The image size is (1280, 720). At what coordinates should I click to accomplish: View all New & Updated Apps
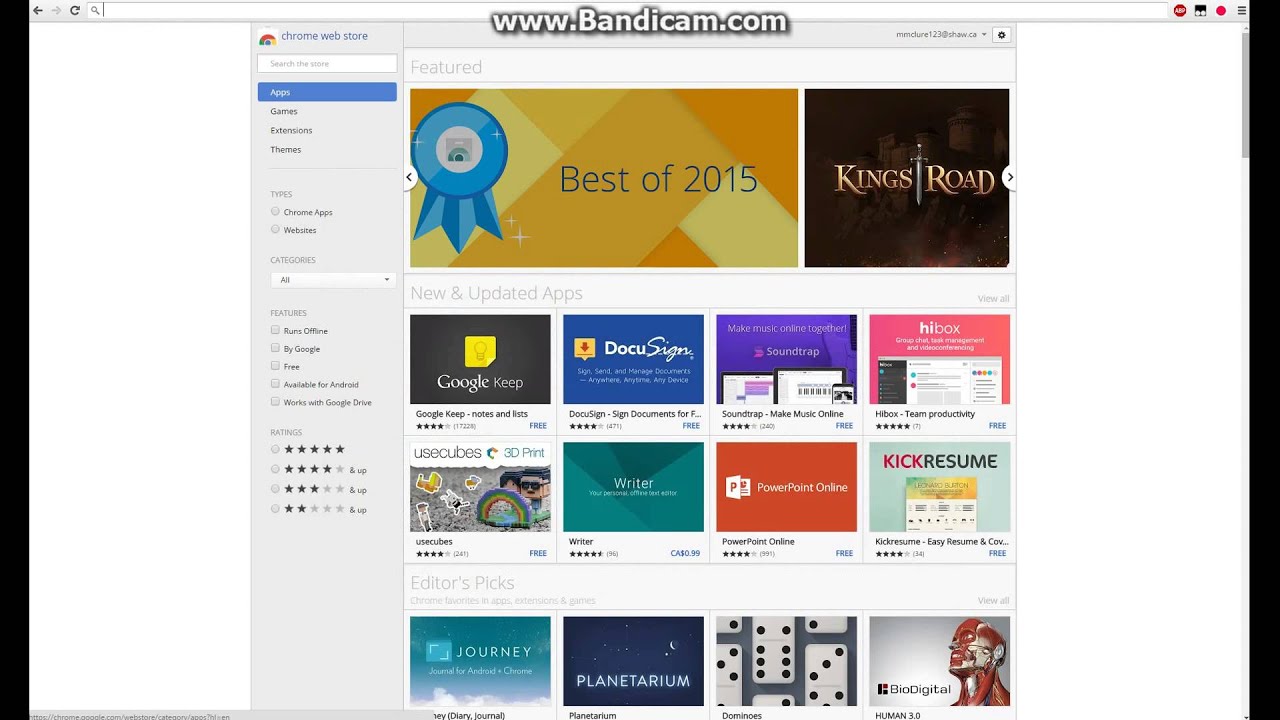993,299
